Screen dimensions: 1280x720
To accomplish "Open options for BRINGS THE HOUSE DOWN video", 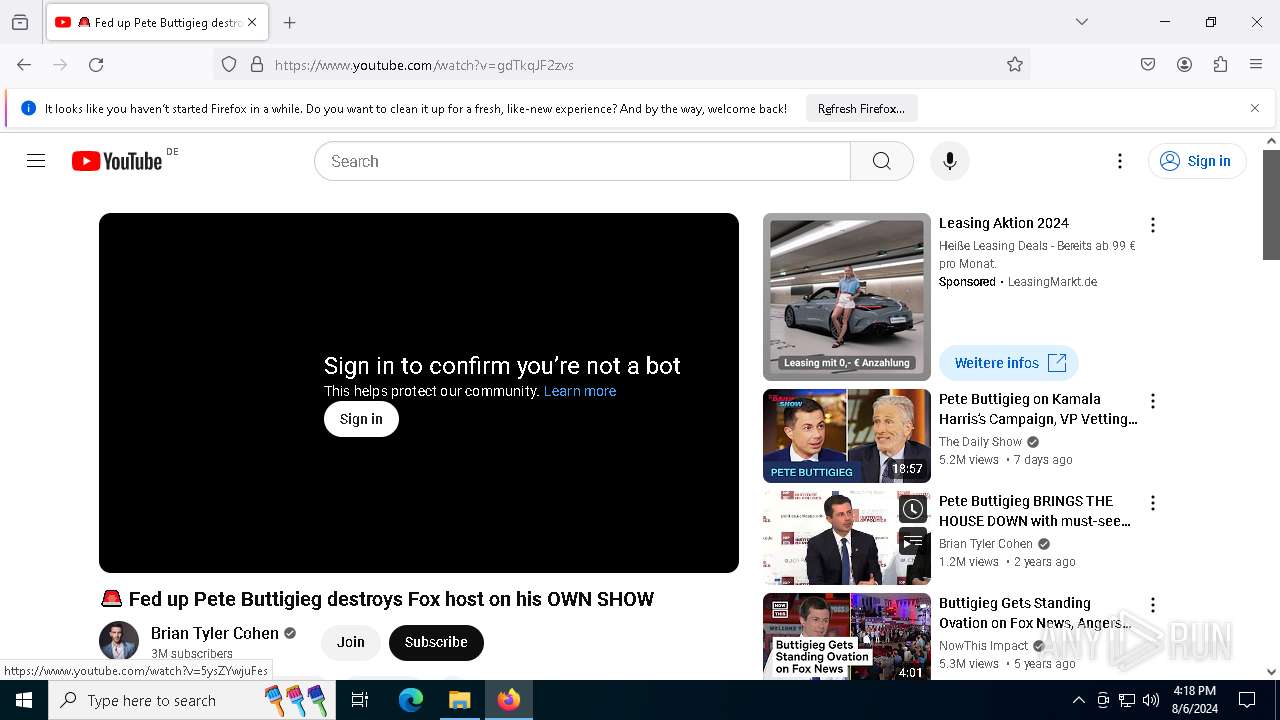I will pyautogui.click(x=1153, y=503).
